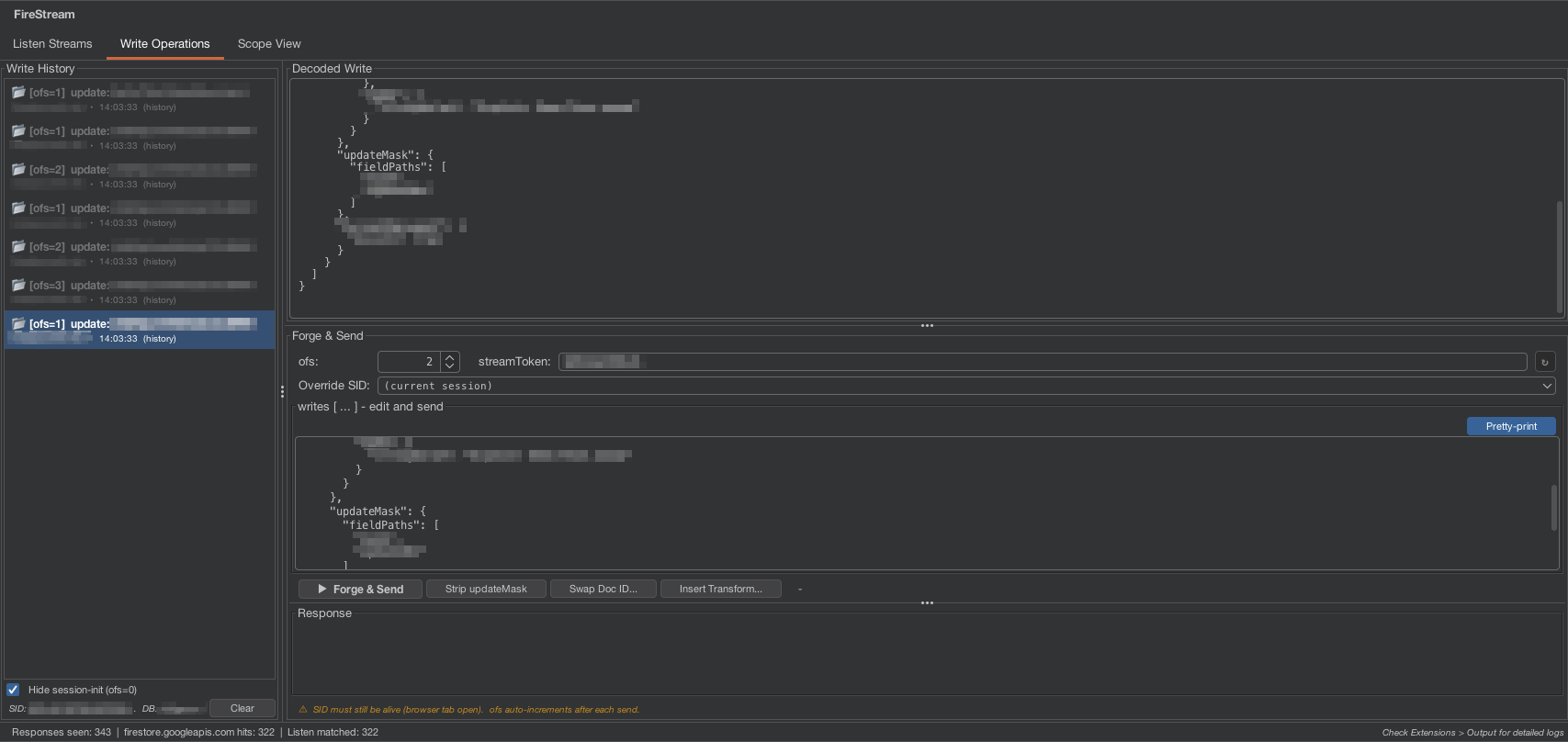Click 'Listen matched: 322' status text
1568x742 pixels.
tap(333, 732)
